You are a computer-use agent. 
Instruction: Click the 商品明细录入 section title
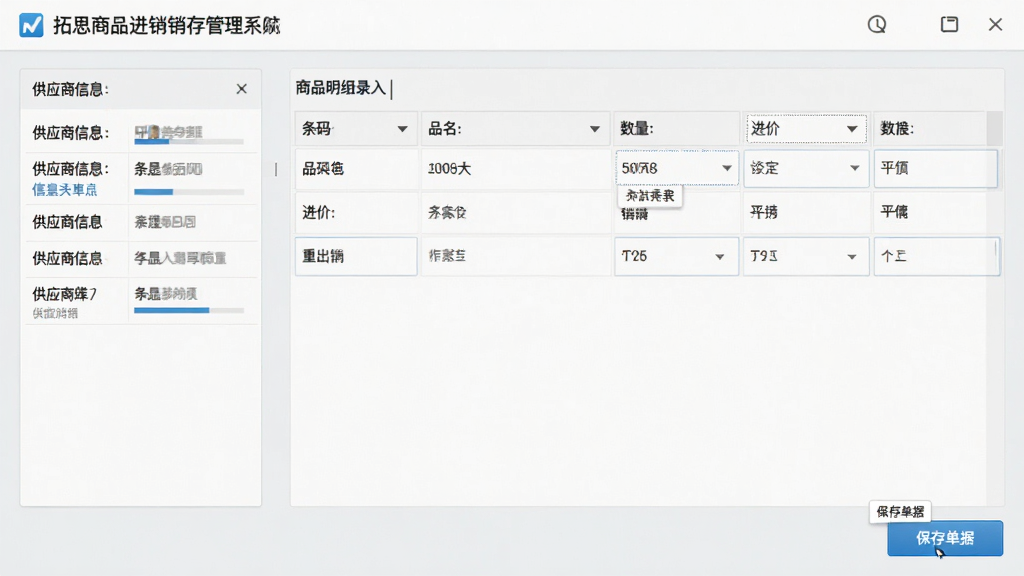pyautogui.click(x=340, y=88)
